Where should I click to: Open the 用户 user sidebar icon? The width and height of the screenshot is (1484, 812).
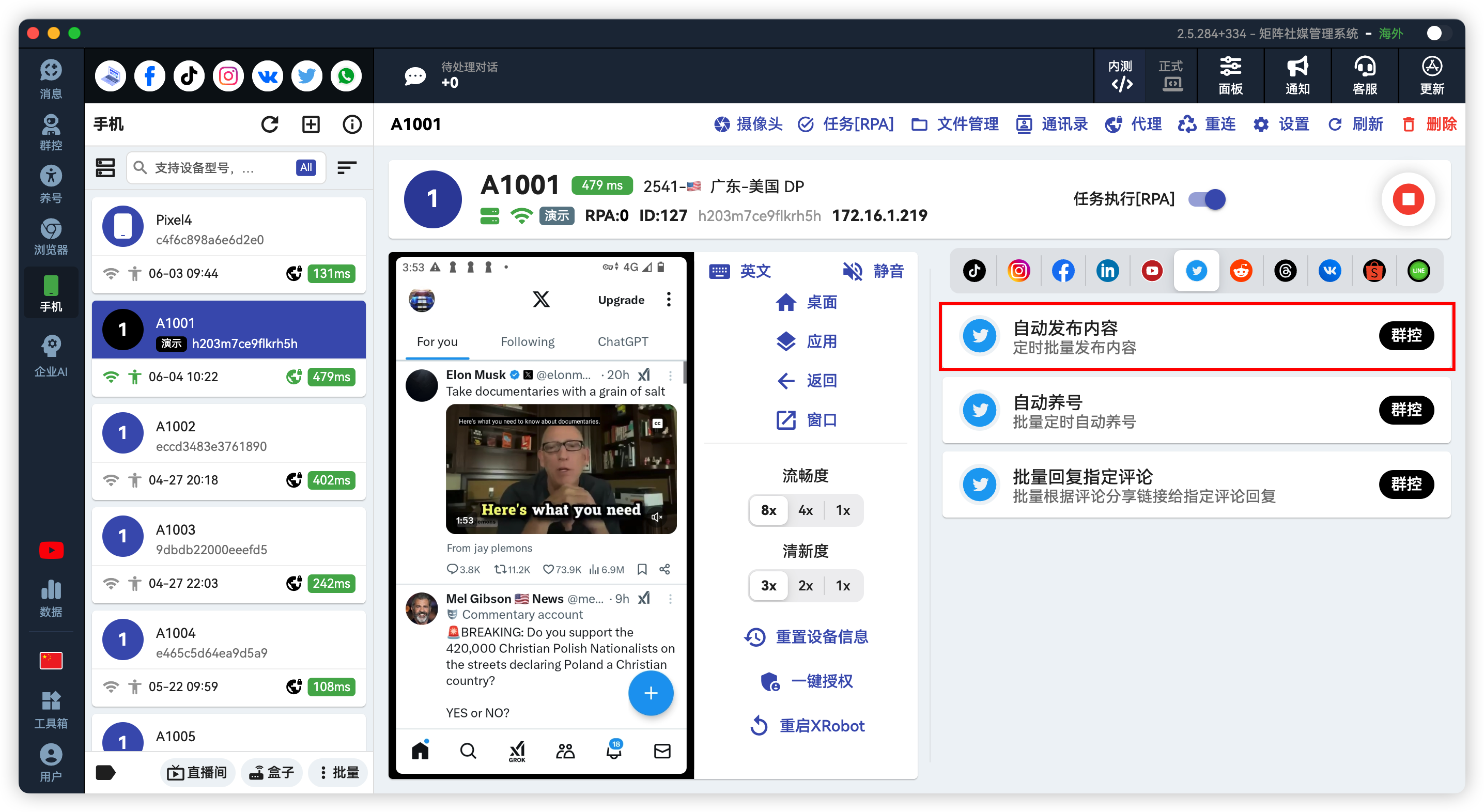51,762
